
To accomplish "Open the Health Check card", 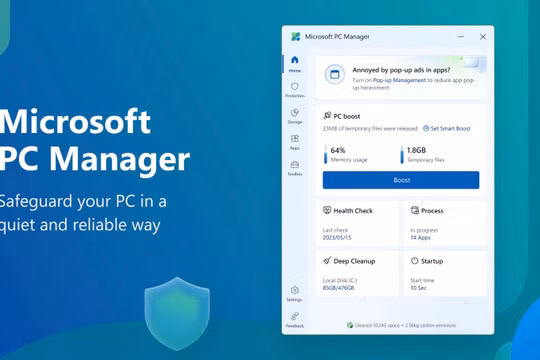I will tap(357, 223).
